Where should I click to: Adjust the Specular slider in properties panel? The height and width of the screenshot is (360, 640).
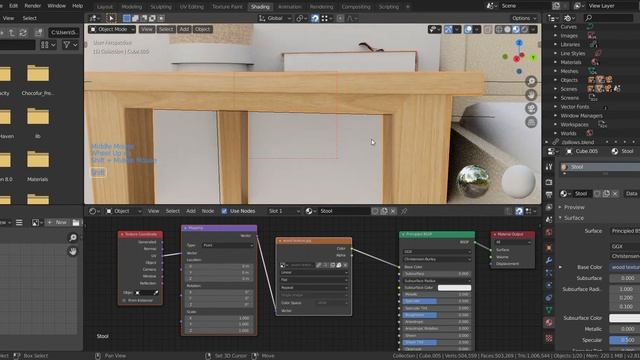click(x=624, y=340)
